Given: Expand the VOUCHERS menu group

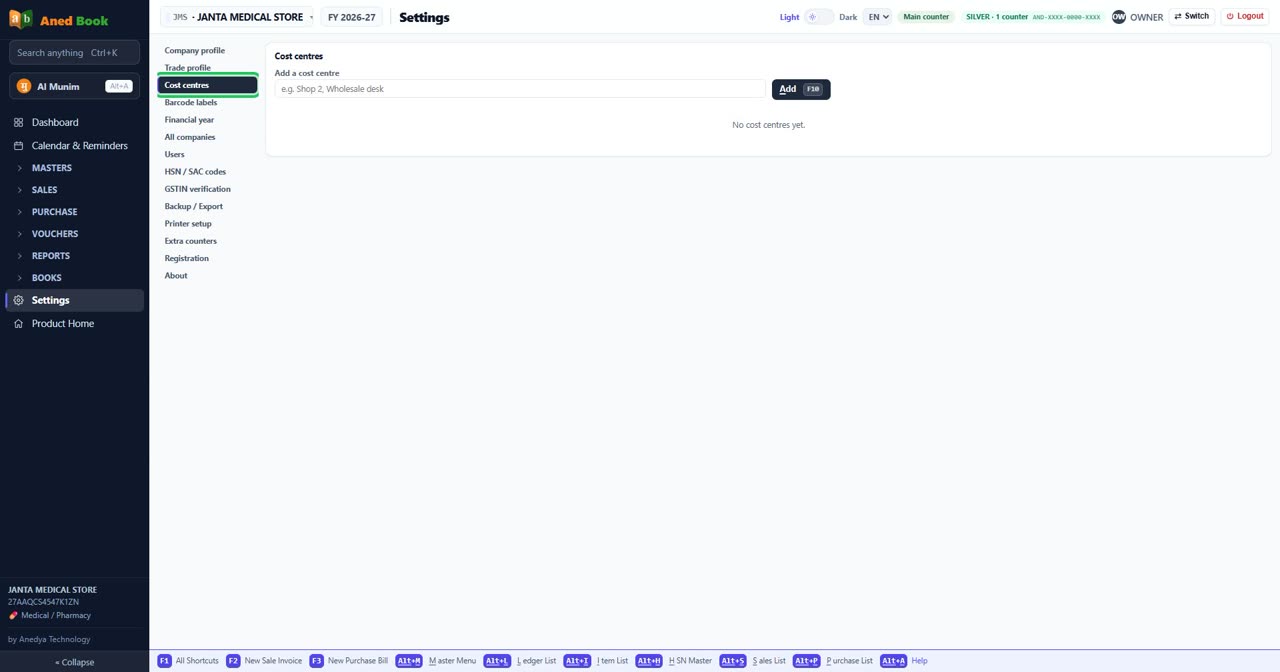Looking at the screenshot, I should click(x=75, y=234).
